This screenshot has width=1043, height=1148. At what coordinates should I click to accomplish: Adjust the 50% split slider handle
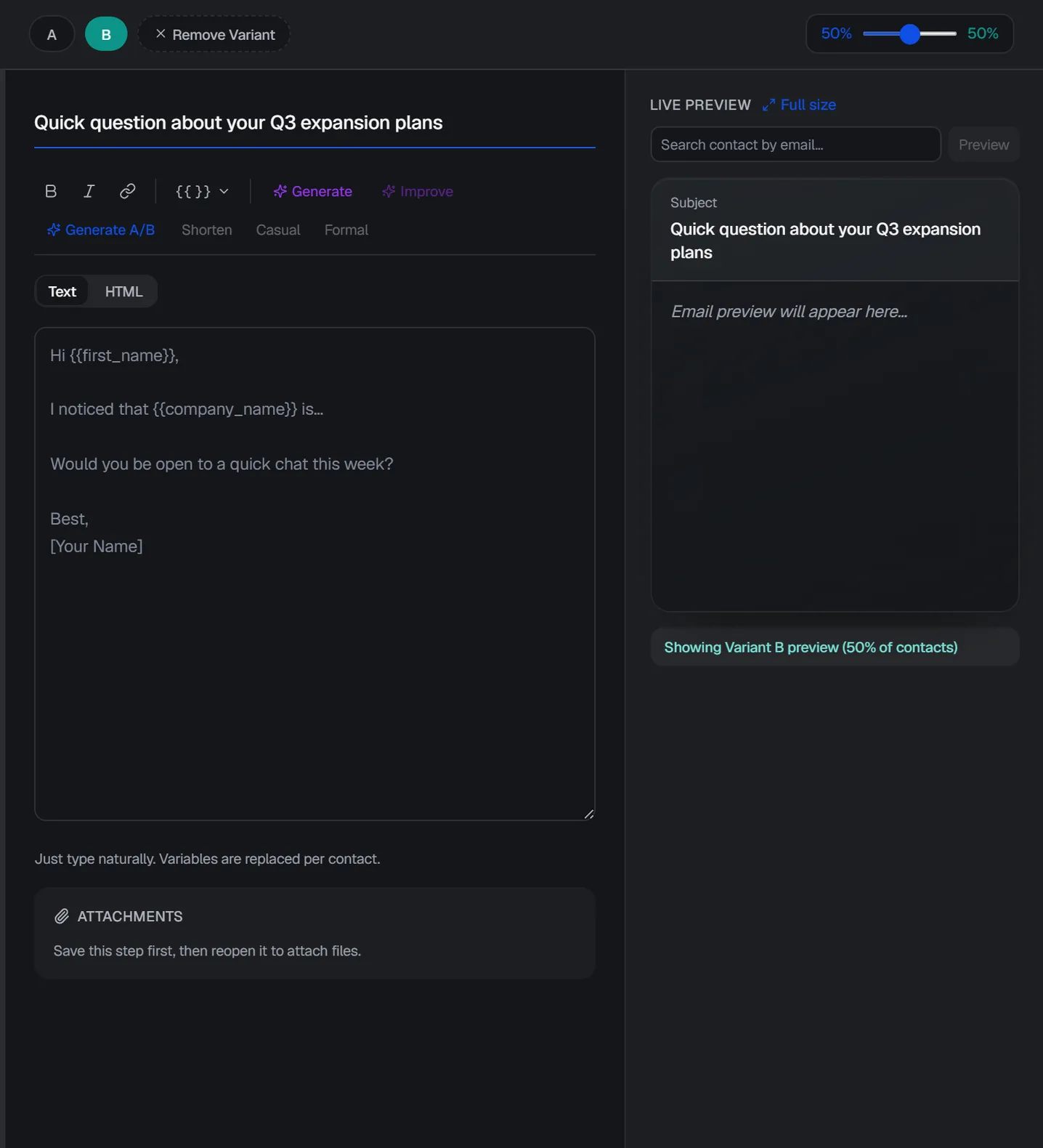click(x=909, y=34)
